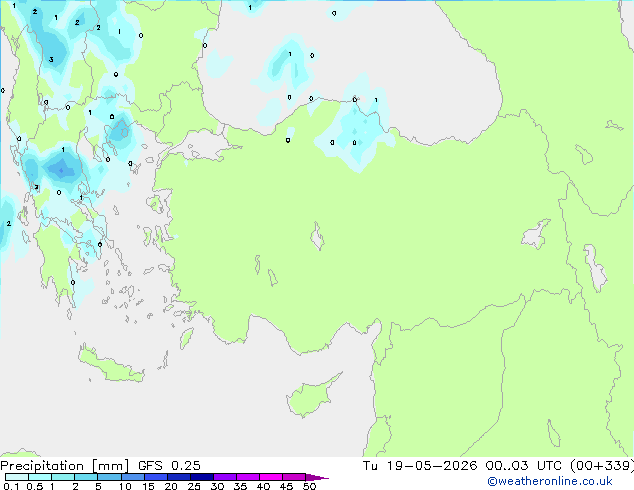
Task: Select the 0.5–1 mm legend color swatch
Action: tap(40, 477)
